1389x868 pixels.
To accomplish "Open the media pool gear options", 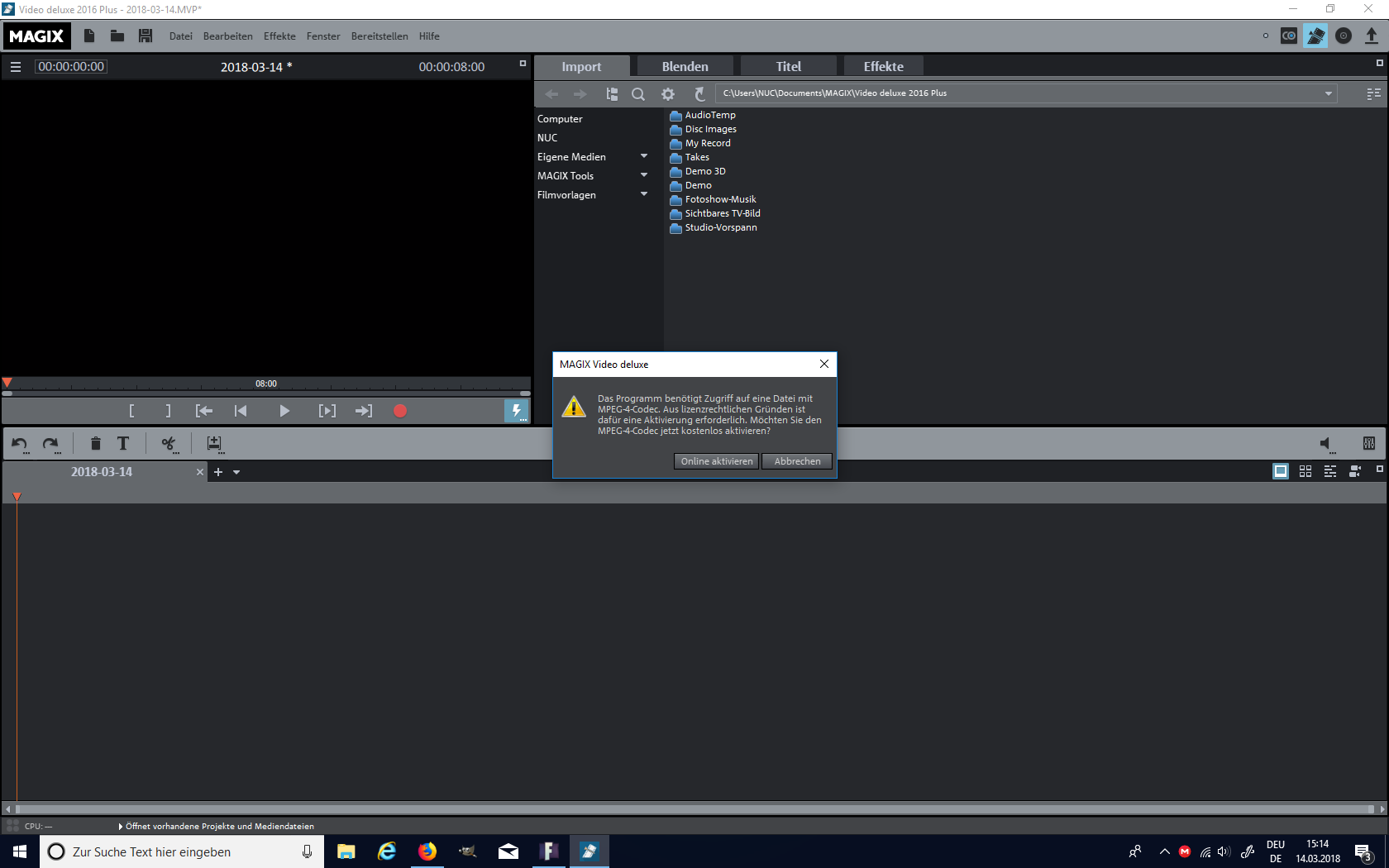I will click(668, 94).
